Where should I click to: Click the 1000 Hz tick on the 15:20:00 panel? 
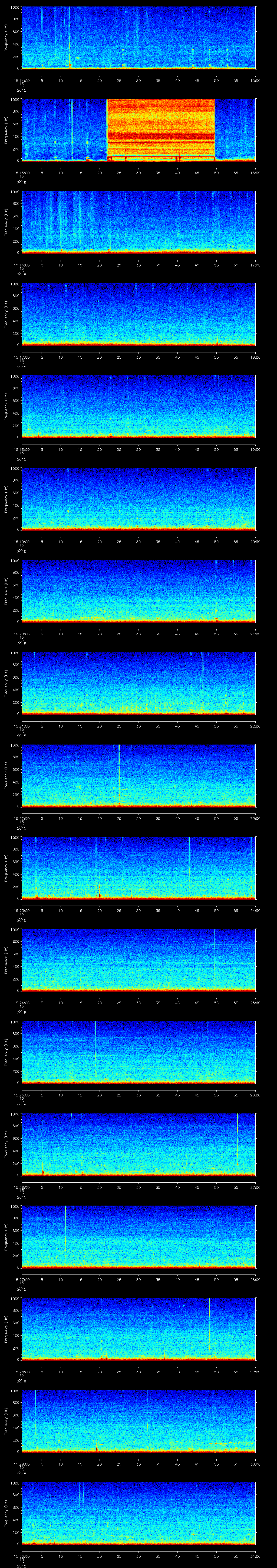pyautogui.click(x=15, y=561)
